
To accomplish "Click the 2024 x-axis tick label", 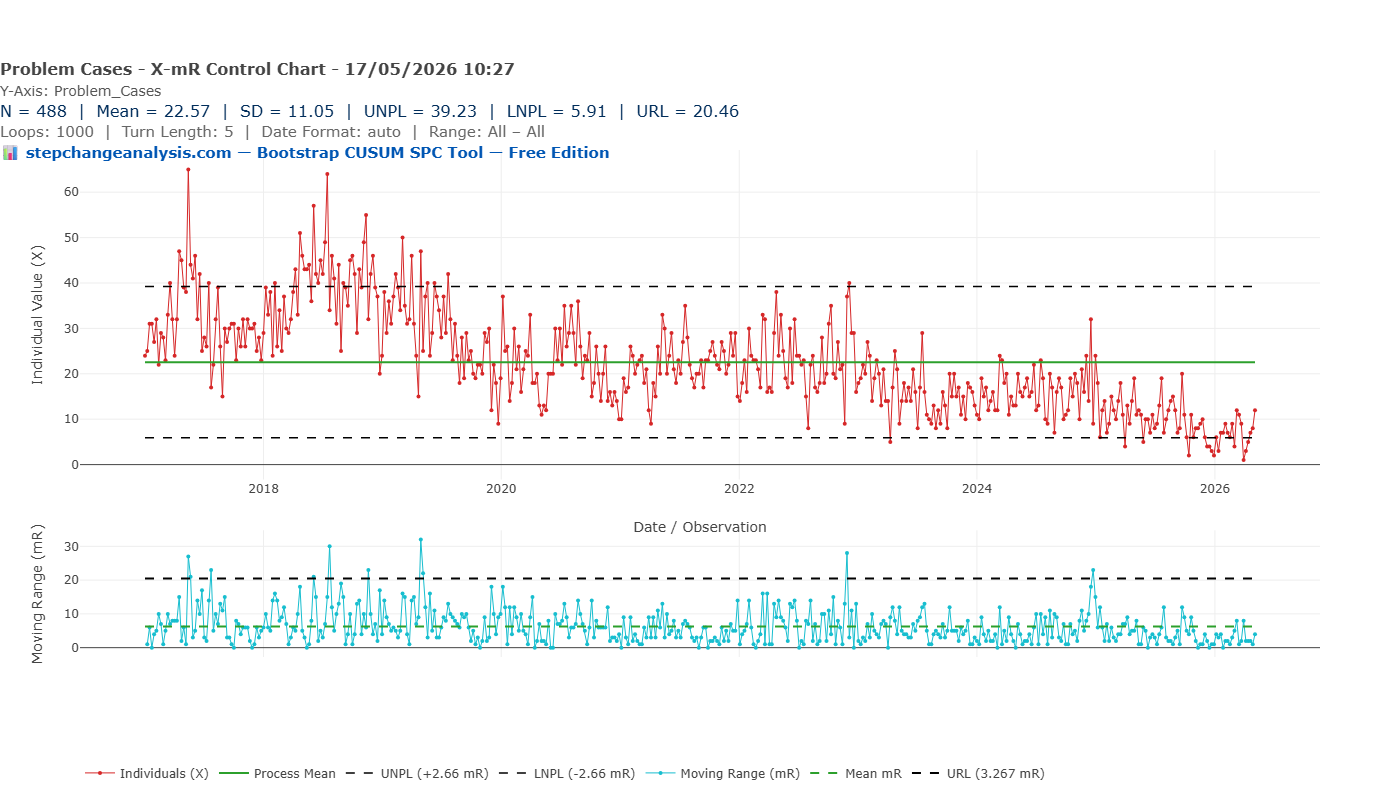I will point(976,488).
